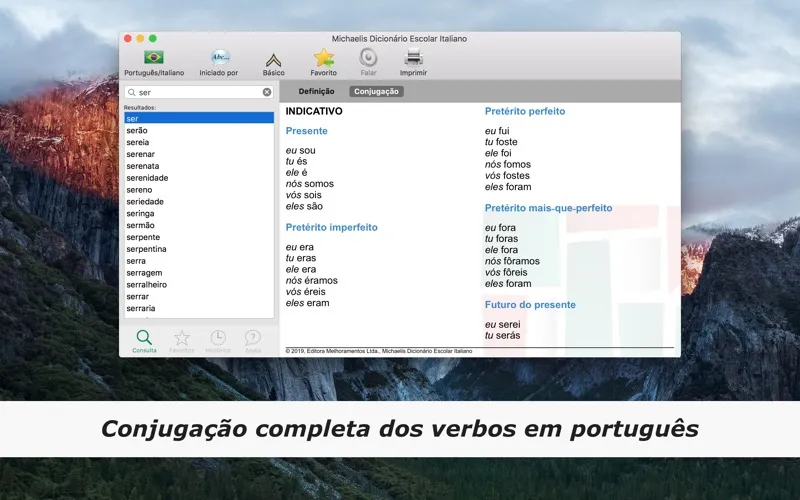The width and height of the screenshot is (800, 500).
Task: Open the Ajuda help icon
Action: pyautogui.click(x=253, y=338)
